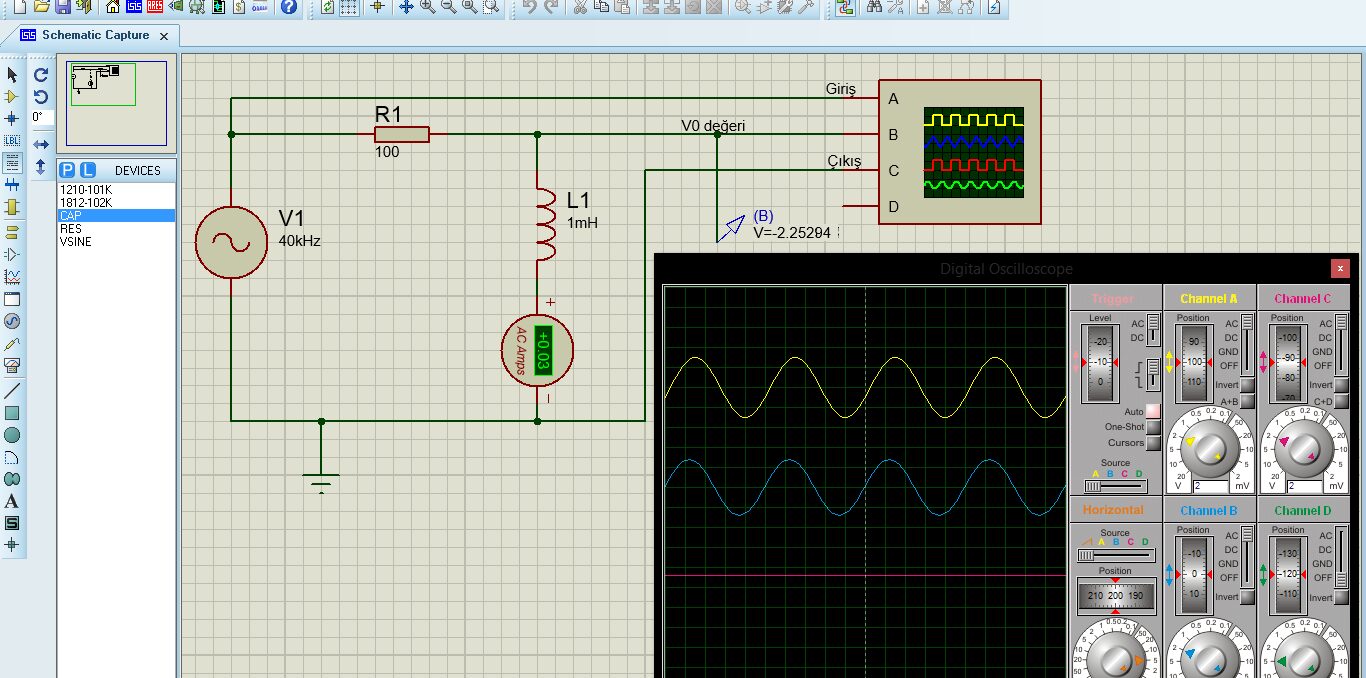1366x678 pixels.
Task: Select the Junction Dot mode tool
Action: pyautogui.click(x=12, y=119)
